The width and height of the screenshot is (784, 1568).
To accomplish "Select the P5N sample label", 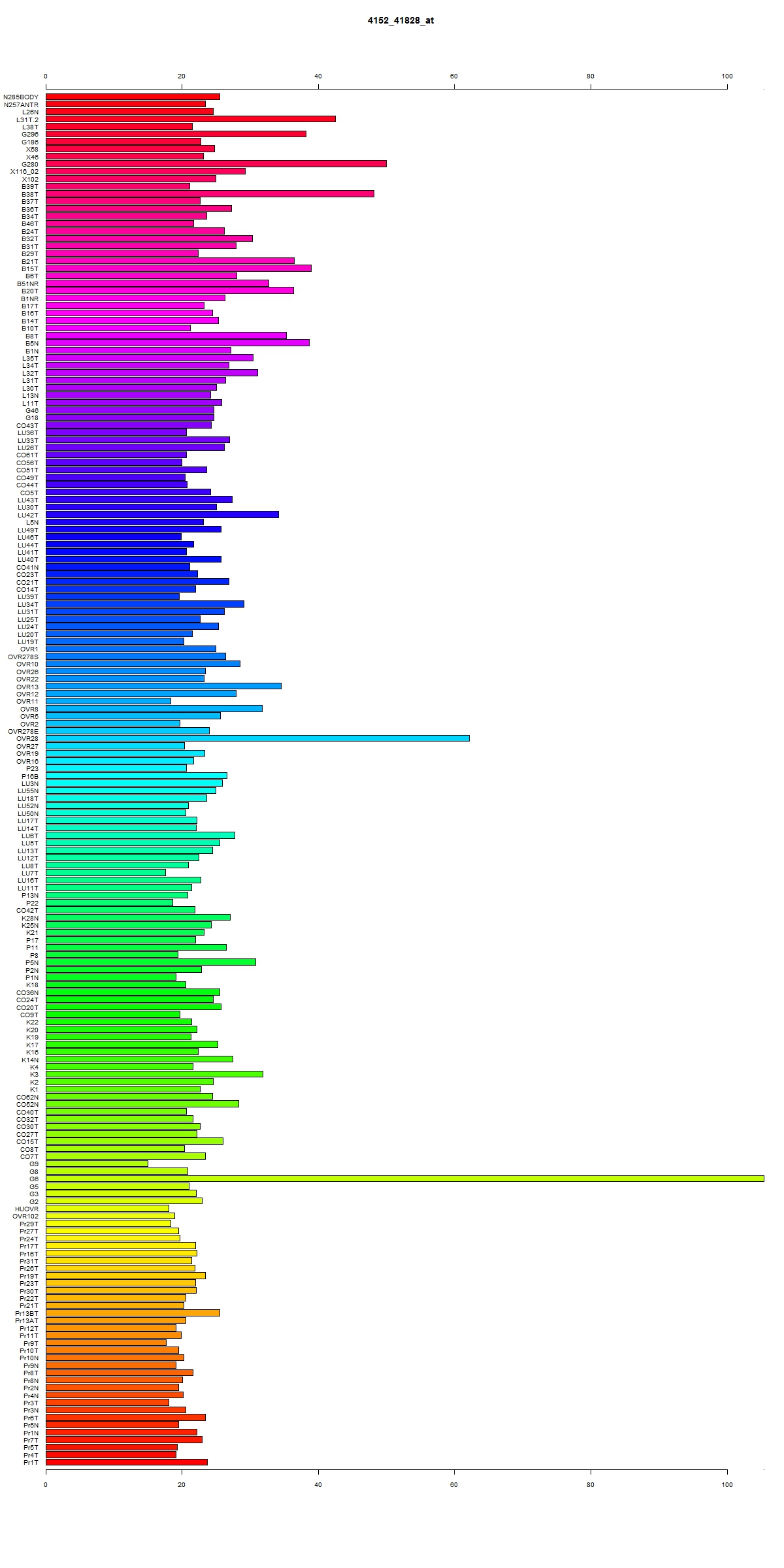I will pyautogui.click(x=32, y=962).
